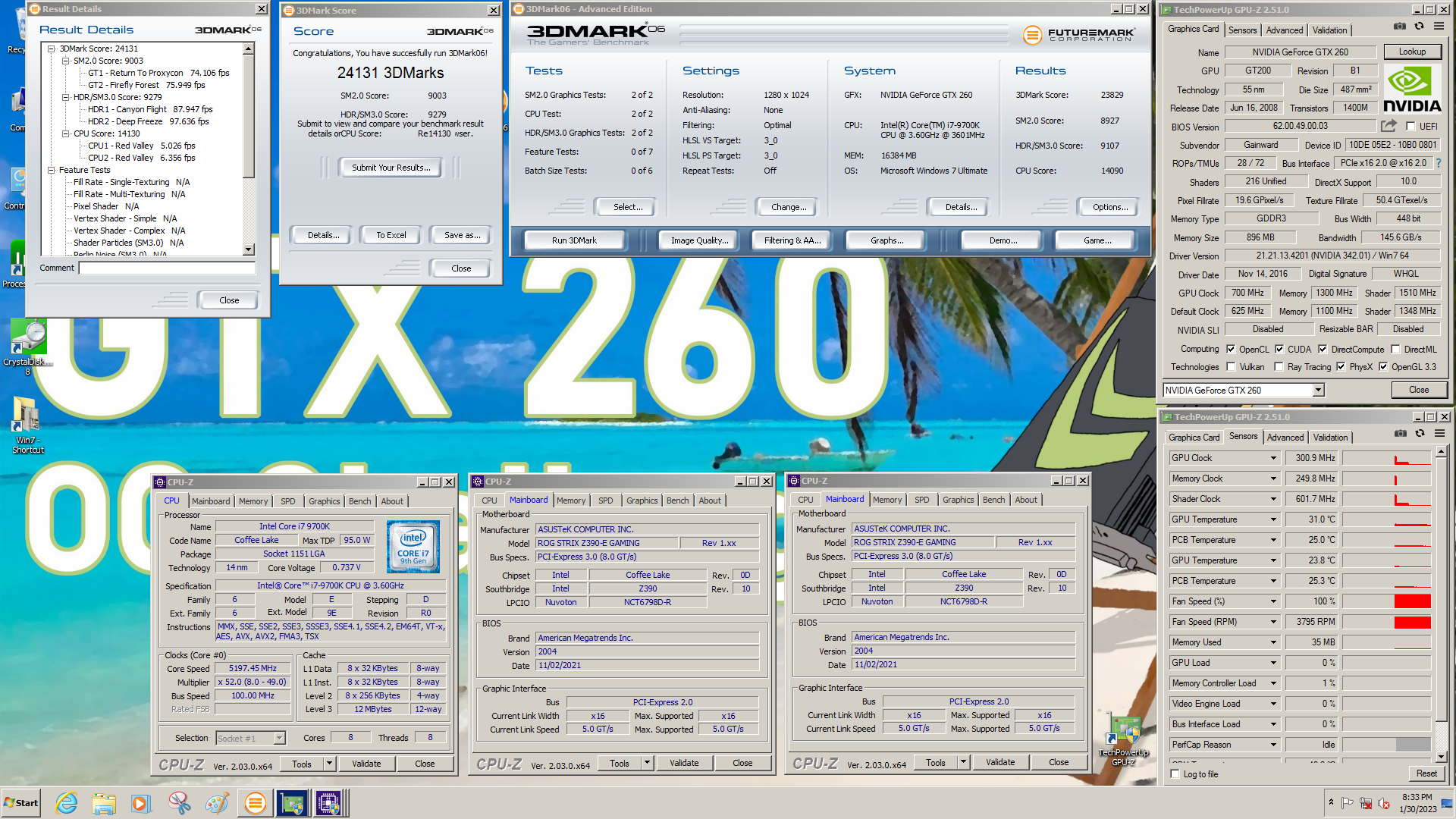
Task: Open Socket #1 Selection dropdown in CPU-Z
Action: point(279,738)
